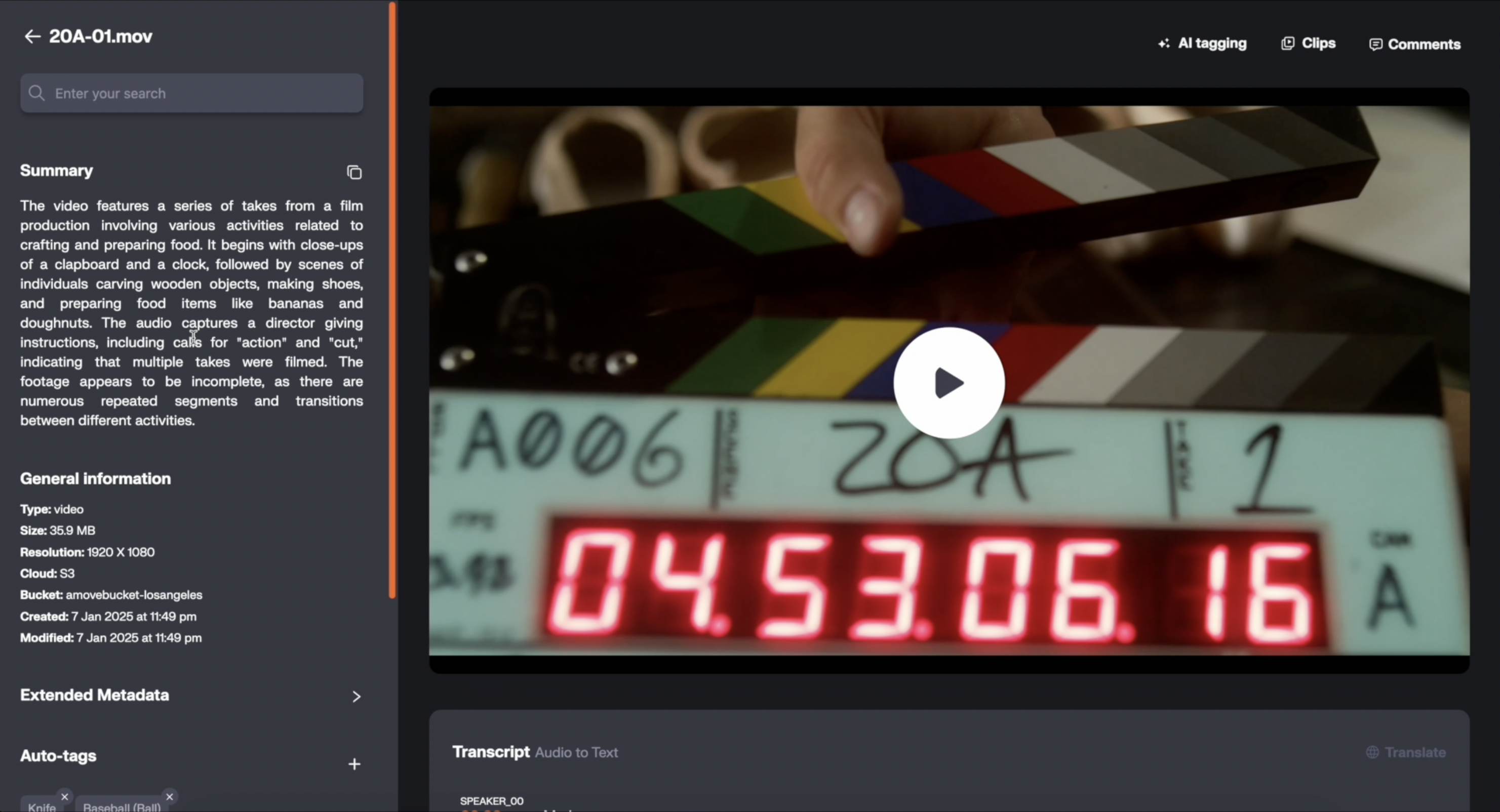This screenshot has height=812, width=1500.
Task: Remove the Baseball (Ball) auto-tag
Action: [x=170, y=796]
